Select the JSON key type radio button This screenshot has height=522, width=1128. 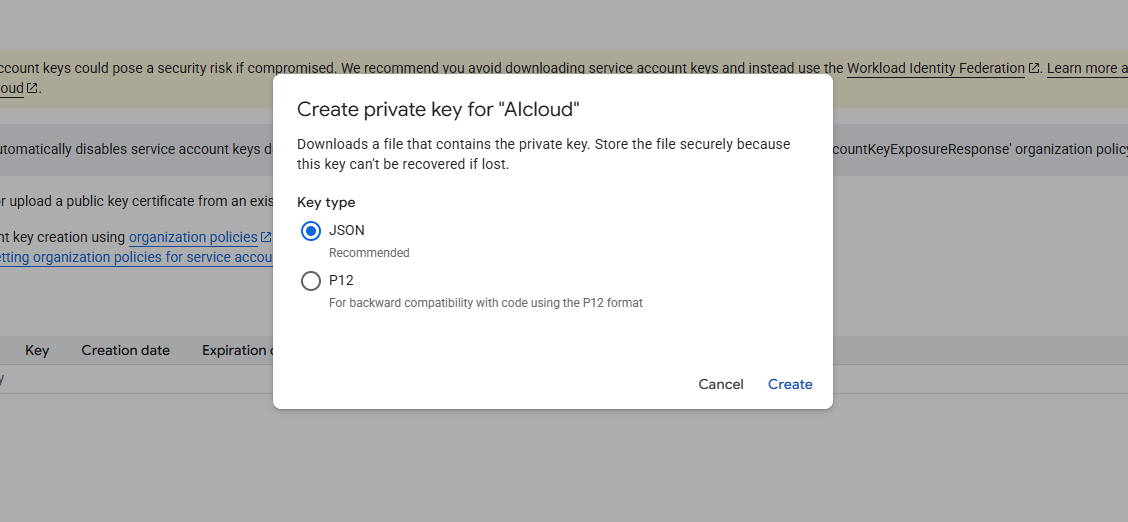(x=311, y=231)
